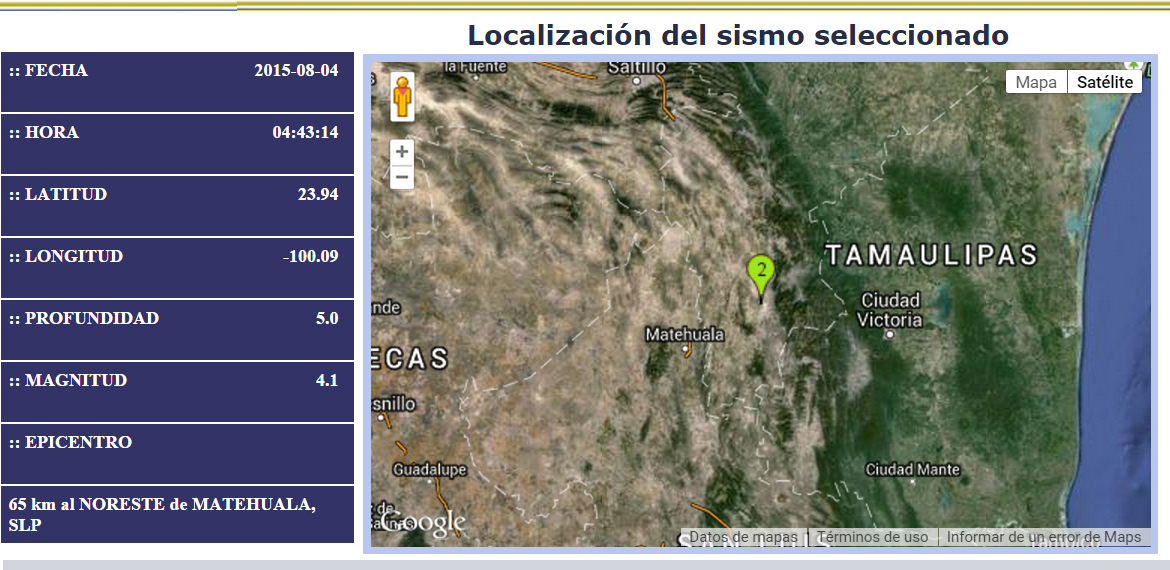Screen dimensions: 1170x570
Task: Click the Localización del sismo seleccionado heading
Action: click(x=738, y=36)
